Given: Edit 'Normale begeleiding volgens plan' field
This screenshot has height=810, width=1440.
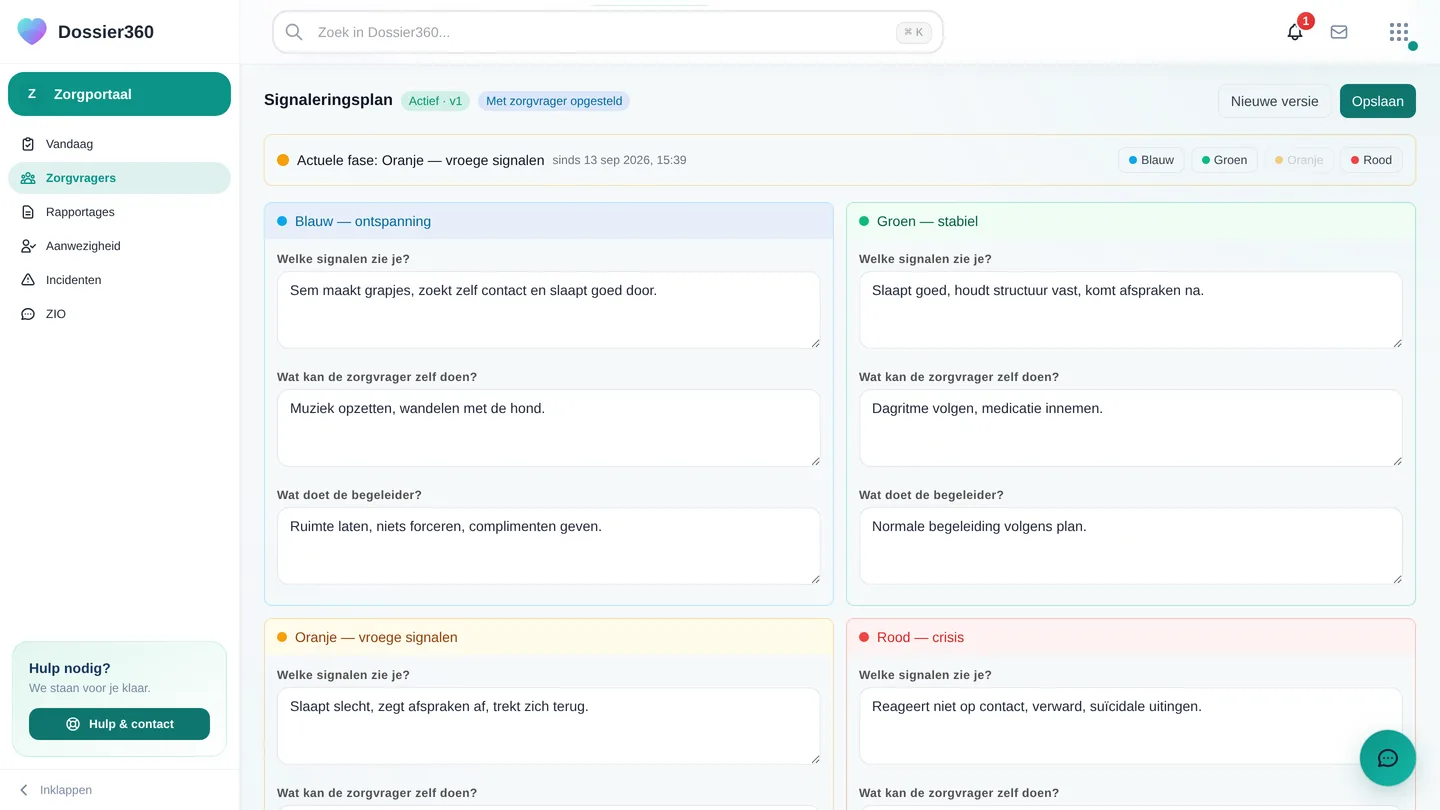Looking at the screenshot, I should [1131, 546].
